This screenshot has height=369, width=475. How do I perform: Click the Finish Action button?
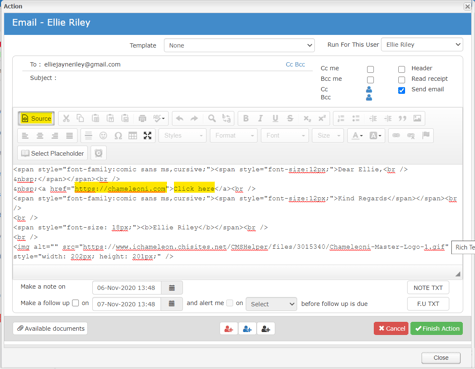tap(437, 328)
